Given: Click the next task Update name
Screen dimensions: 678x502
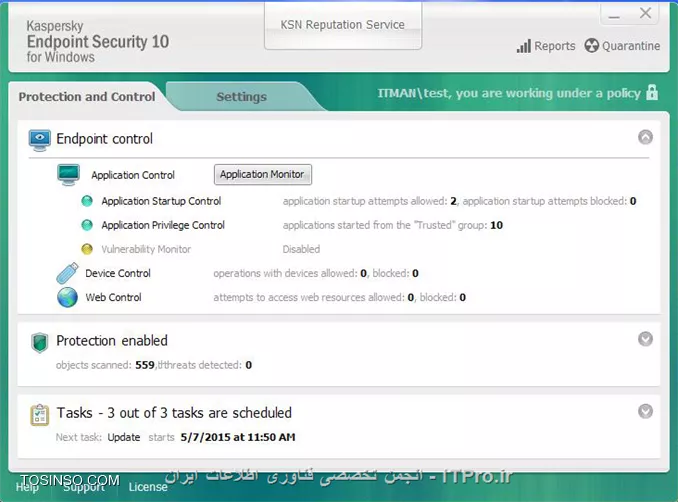Looking at the screenshot, I should point(124,437).
